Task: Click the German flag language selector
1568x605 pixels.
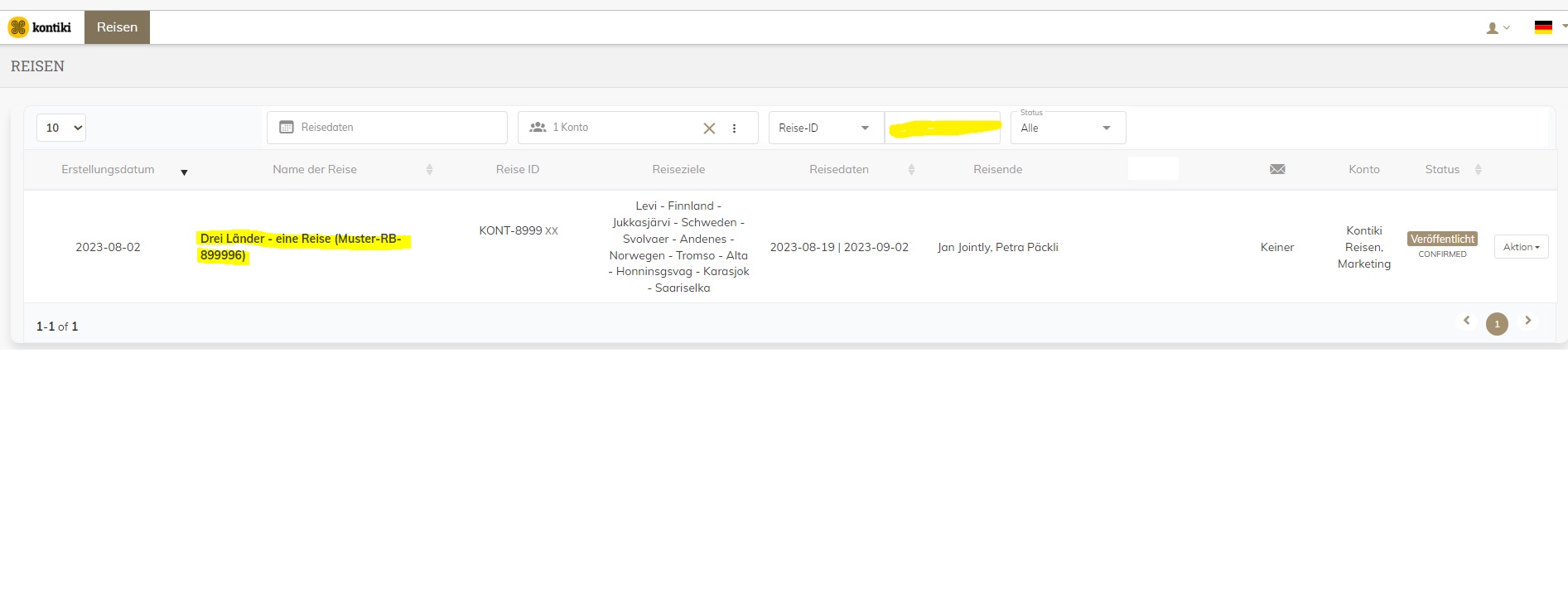Action: coord(1543,27)
